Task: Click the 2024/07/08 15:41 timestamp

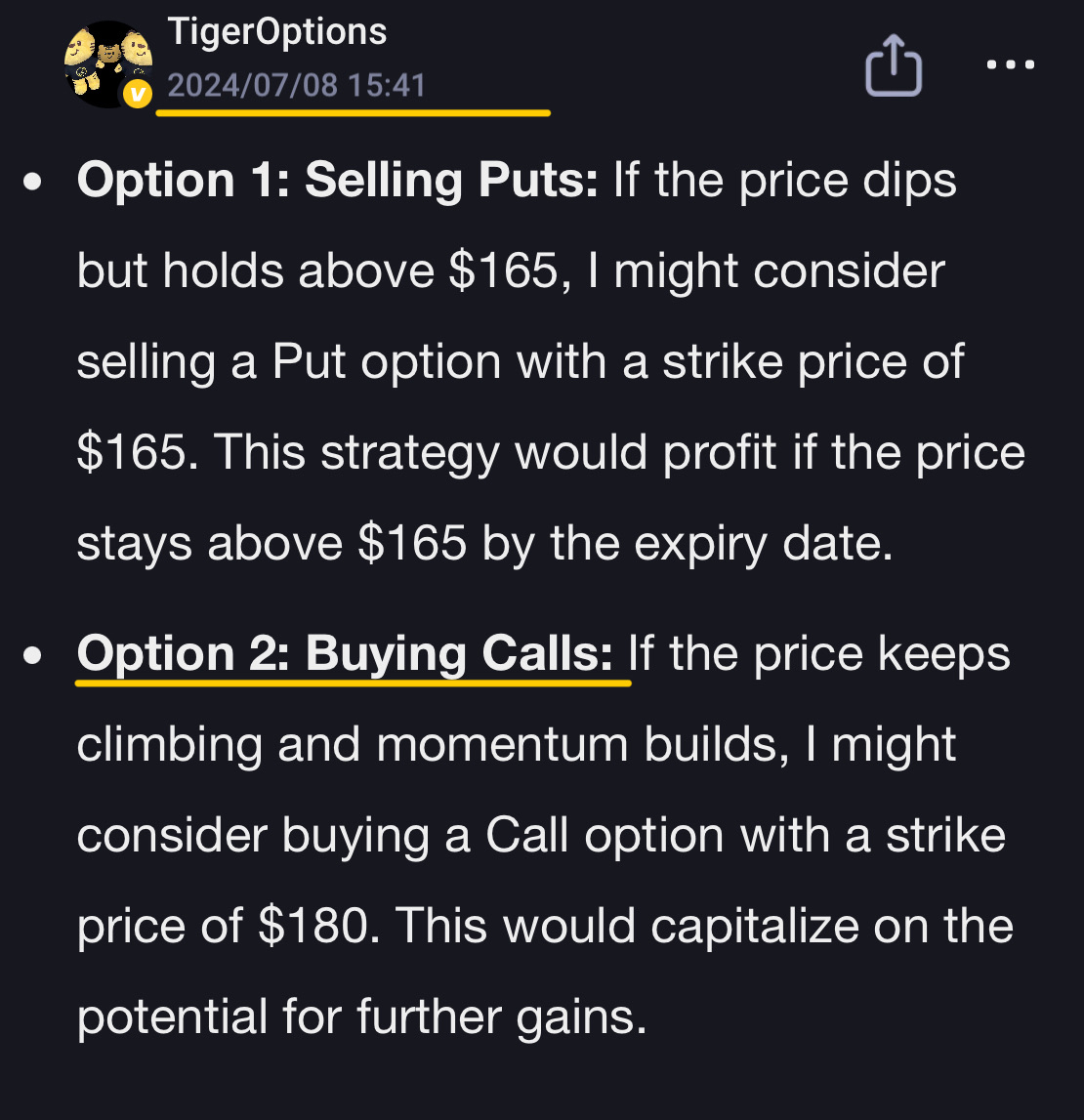Action: tap(297, 86)
